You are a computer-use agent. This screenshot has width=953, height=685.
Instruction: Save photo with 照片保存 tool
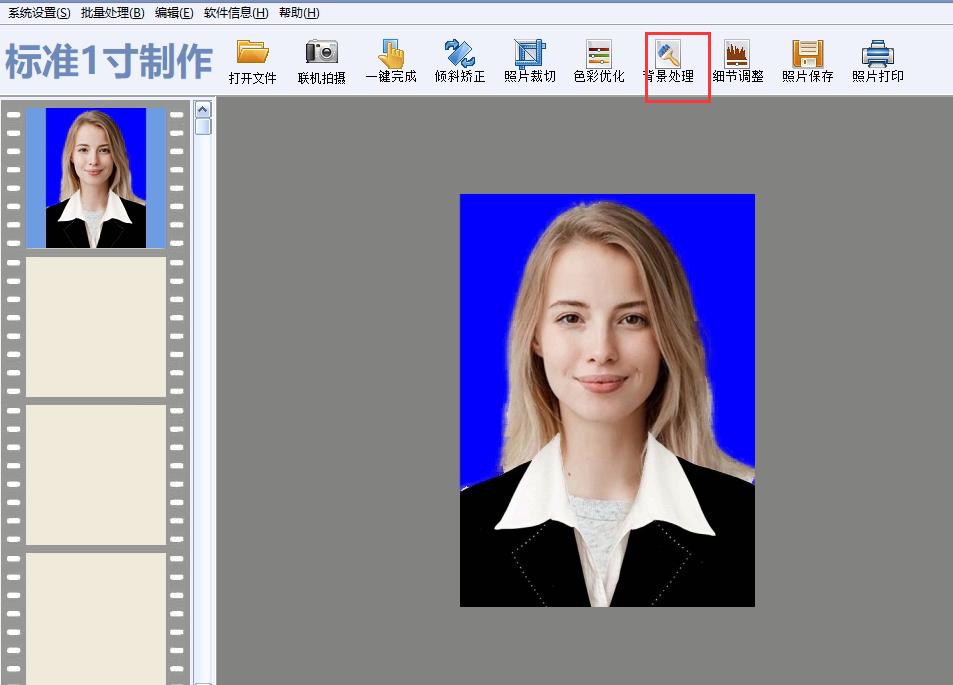tap(806, 58)
